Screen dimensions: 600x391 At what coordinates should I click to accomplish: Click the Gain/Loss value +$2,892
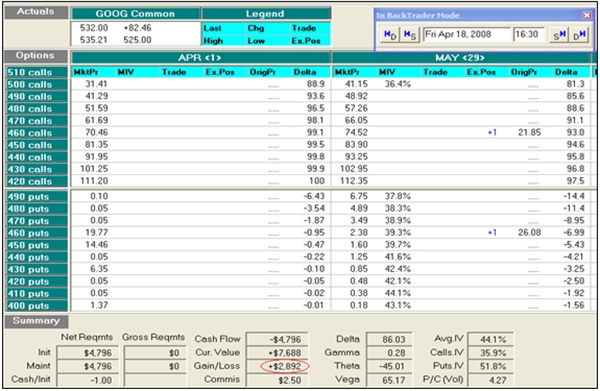285,367
